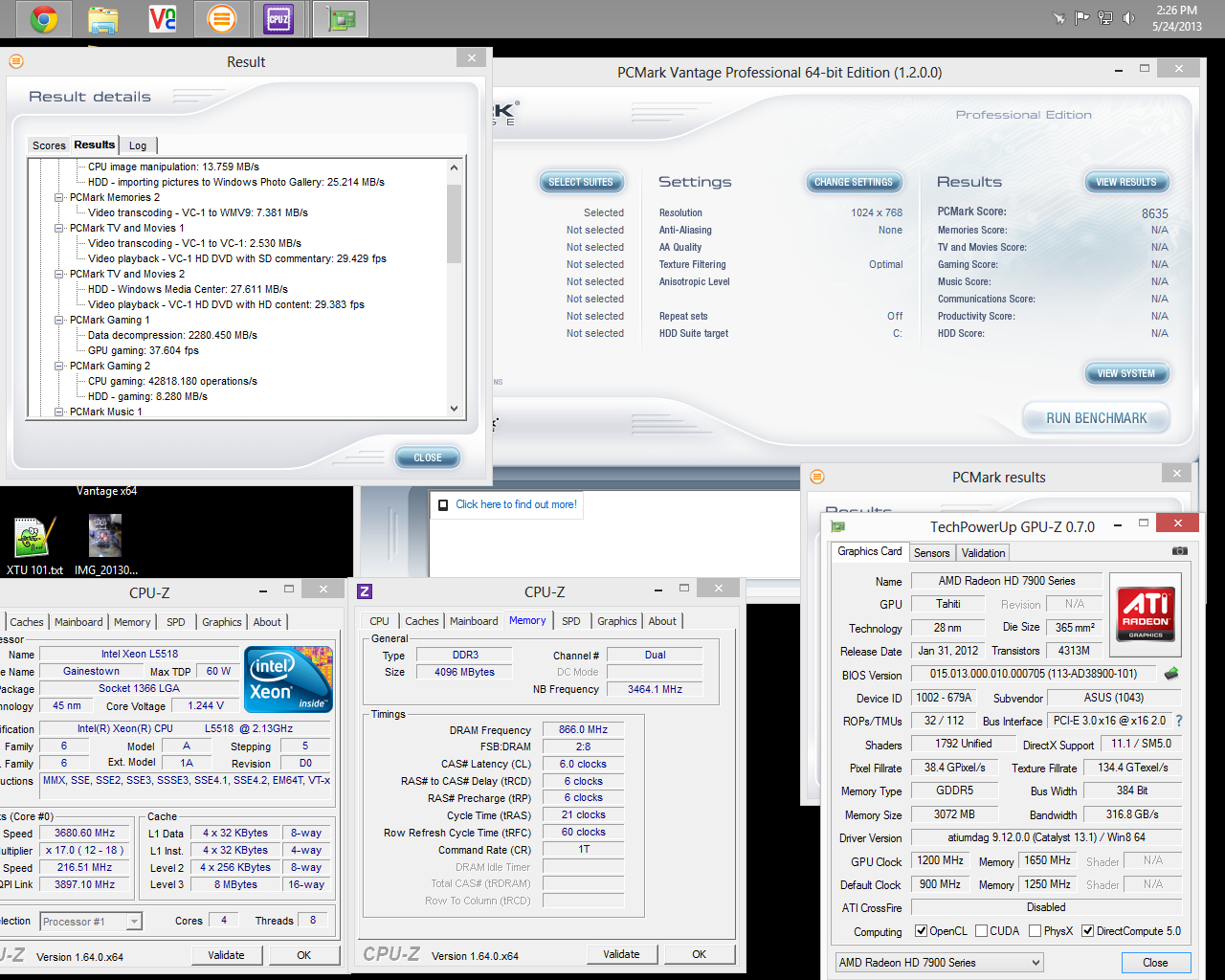Open the Graphics tab in left CPU-Z window
The width and height of the screenshot is (1225, 980).
[x=221, y=622]
